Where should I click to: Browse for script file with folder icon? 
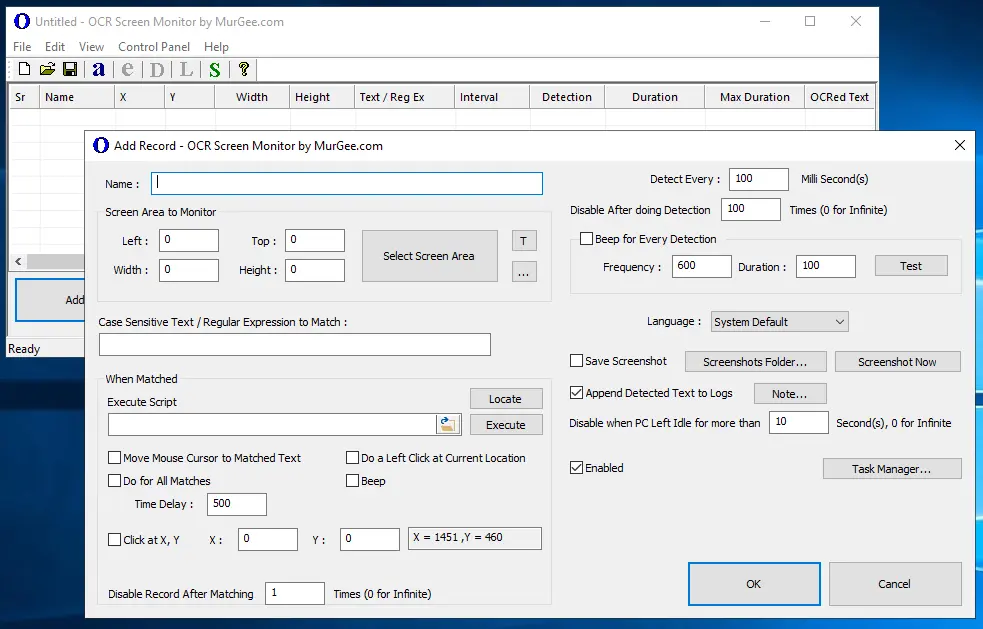coord(448,425)
